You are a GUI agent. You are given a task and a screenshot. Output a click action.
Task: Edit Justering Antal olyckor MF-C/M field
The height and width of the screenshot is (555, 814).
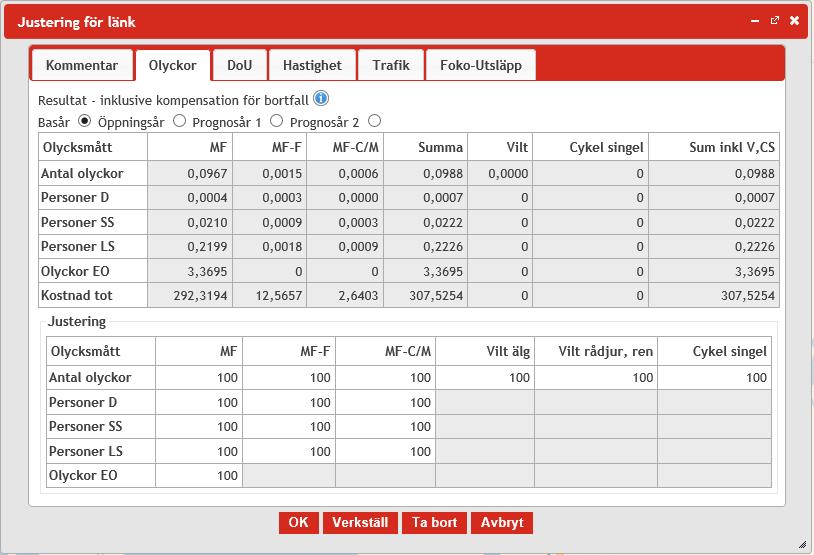point(385,377)
